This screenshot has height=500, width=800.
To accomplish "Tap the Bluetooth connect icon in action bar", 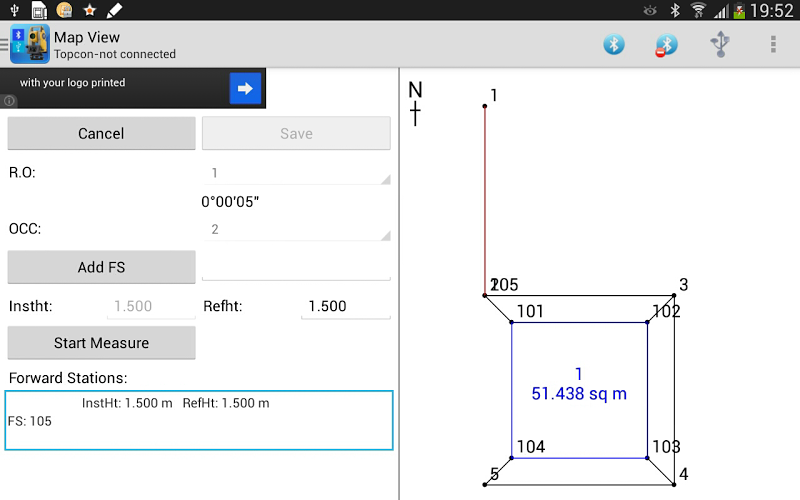I will click(x=613, y=44).
